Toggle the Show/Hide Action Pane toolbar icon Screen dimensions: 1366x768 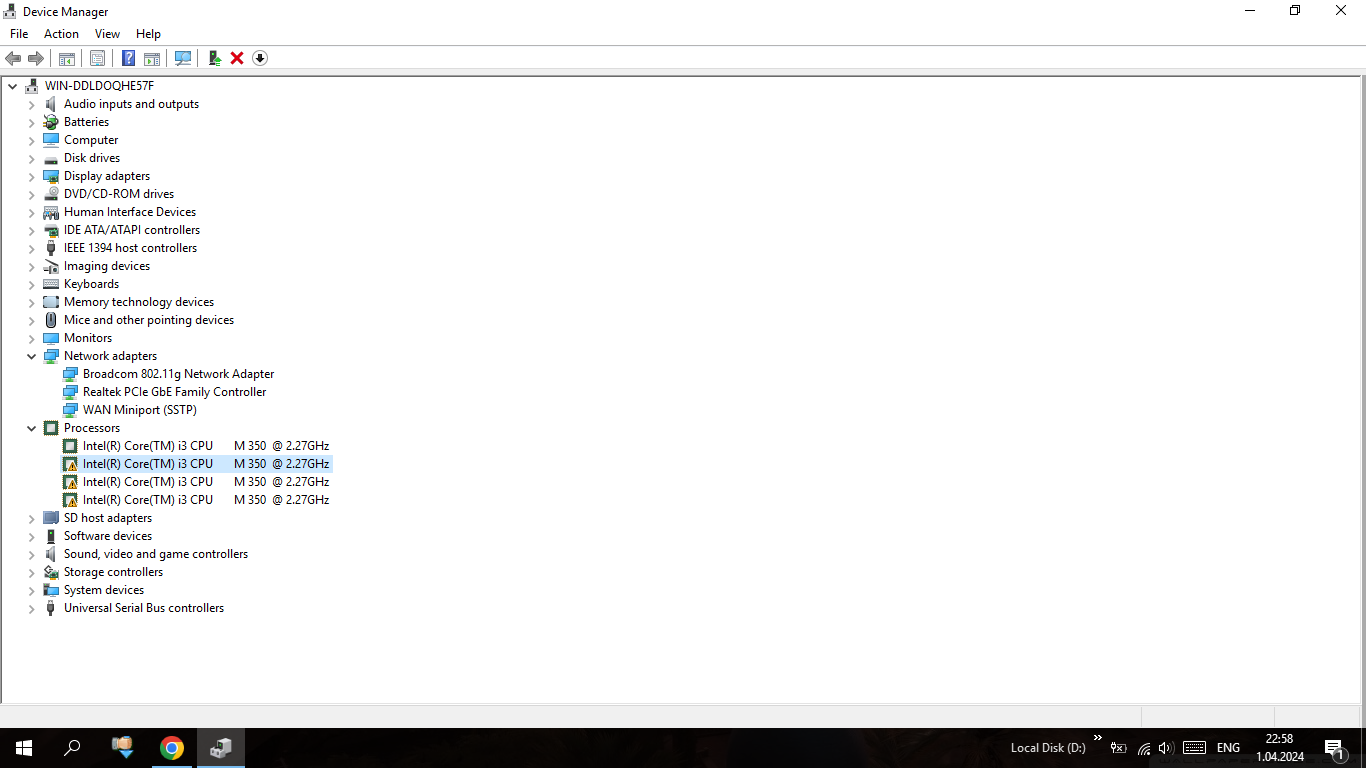click(x=152, y=58)
